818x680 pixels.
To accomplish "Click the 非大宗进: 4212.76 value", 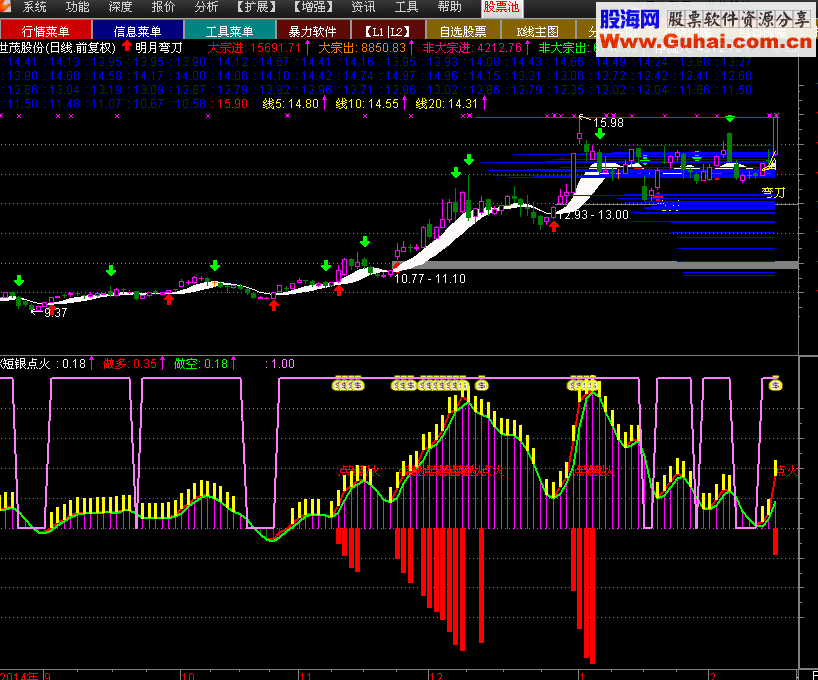I will coord(472,48).
